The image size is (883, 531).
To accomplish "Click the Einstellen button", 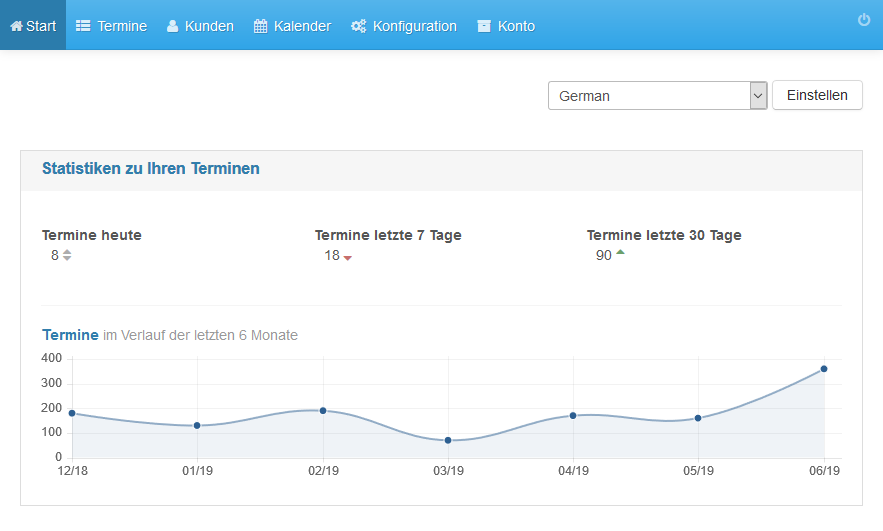I will click(817, 95).
